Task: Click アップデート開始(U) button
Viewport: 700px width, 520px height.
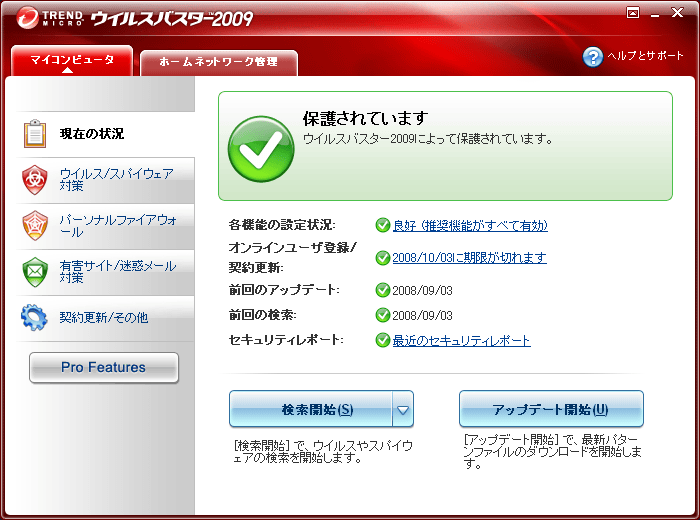Action: (x=551, y=409)
